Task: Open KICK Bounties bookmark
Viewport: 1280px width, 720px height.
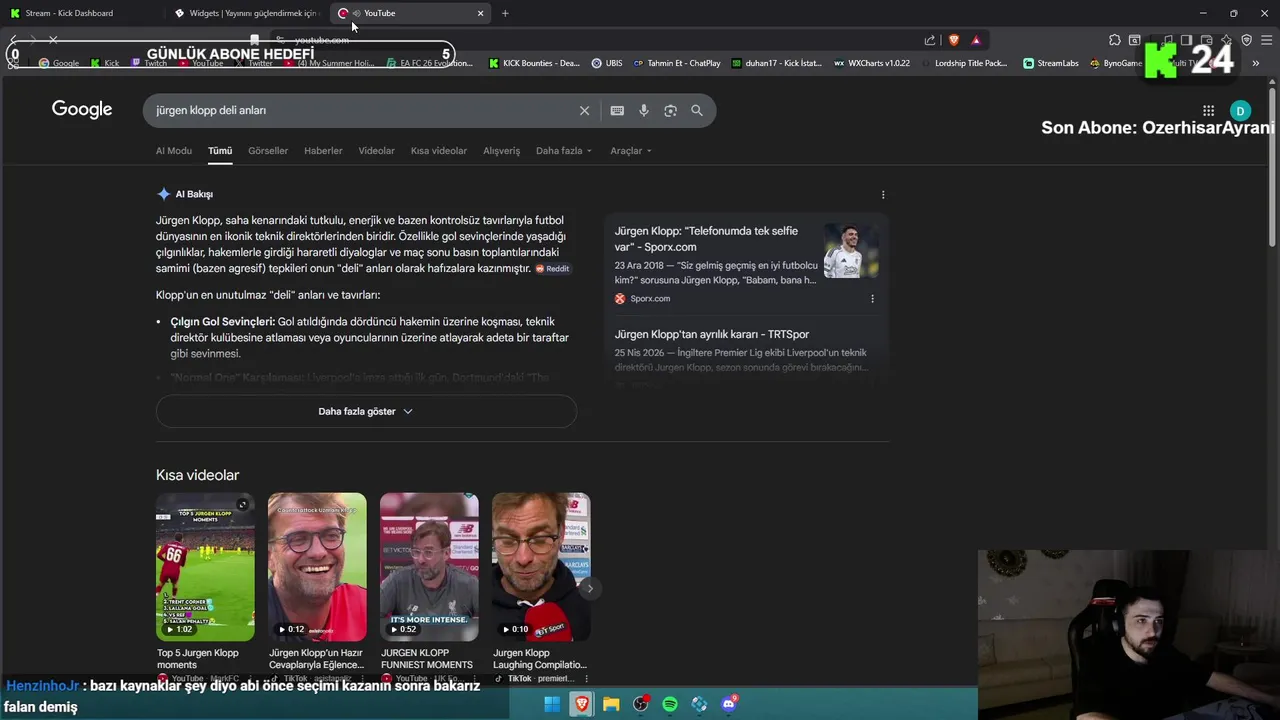Action: 534,63
